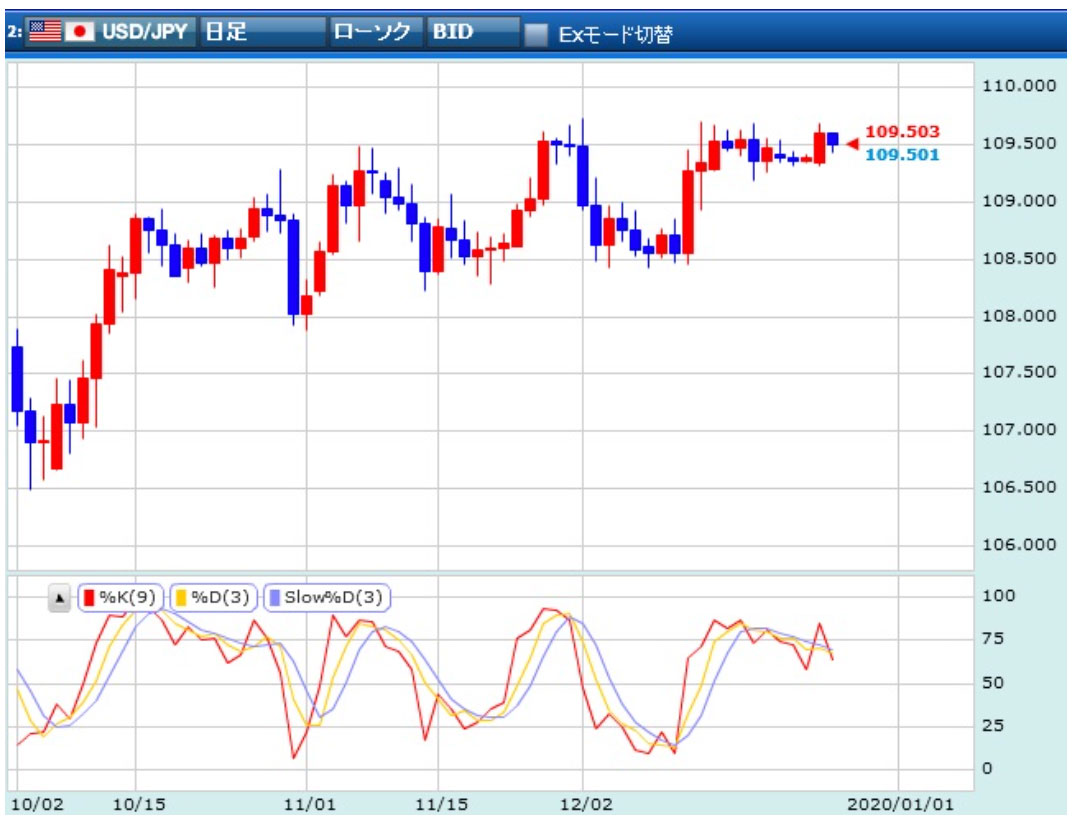This screenshot has height=820, width=1072.
Task: Click the purple Slow%D(3) color swatch
Action: 275,598
